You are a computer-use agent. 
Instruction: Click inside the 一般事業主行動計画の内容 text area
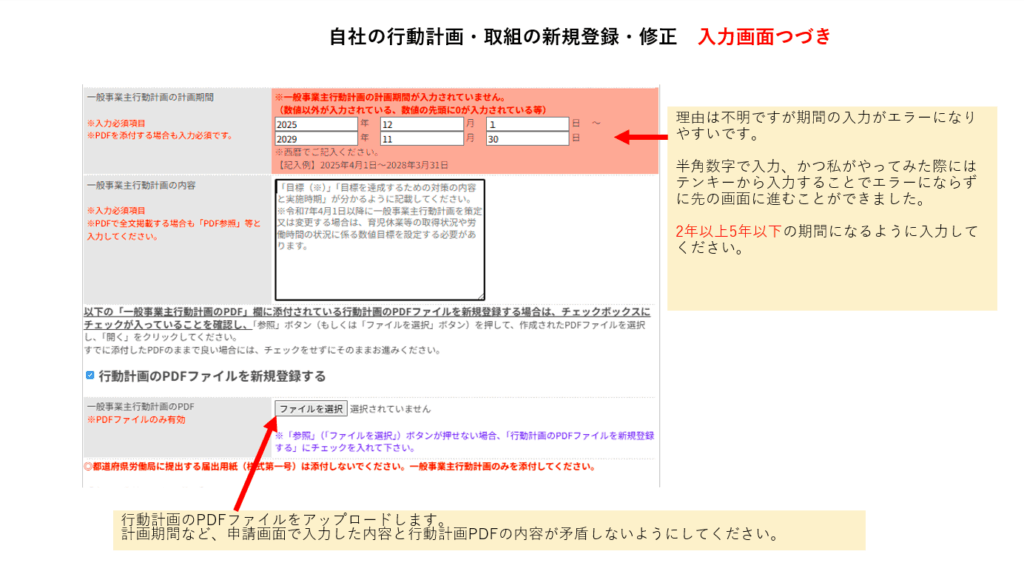click(x=379, y=239)
